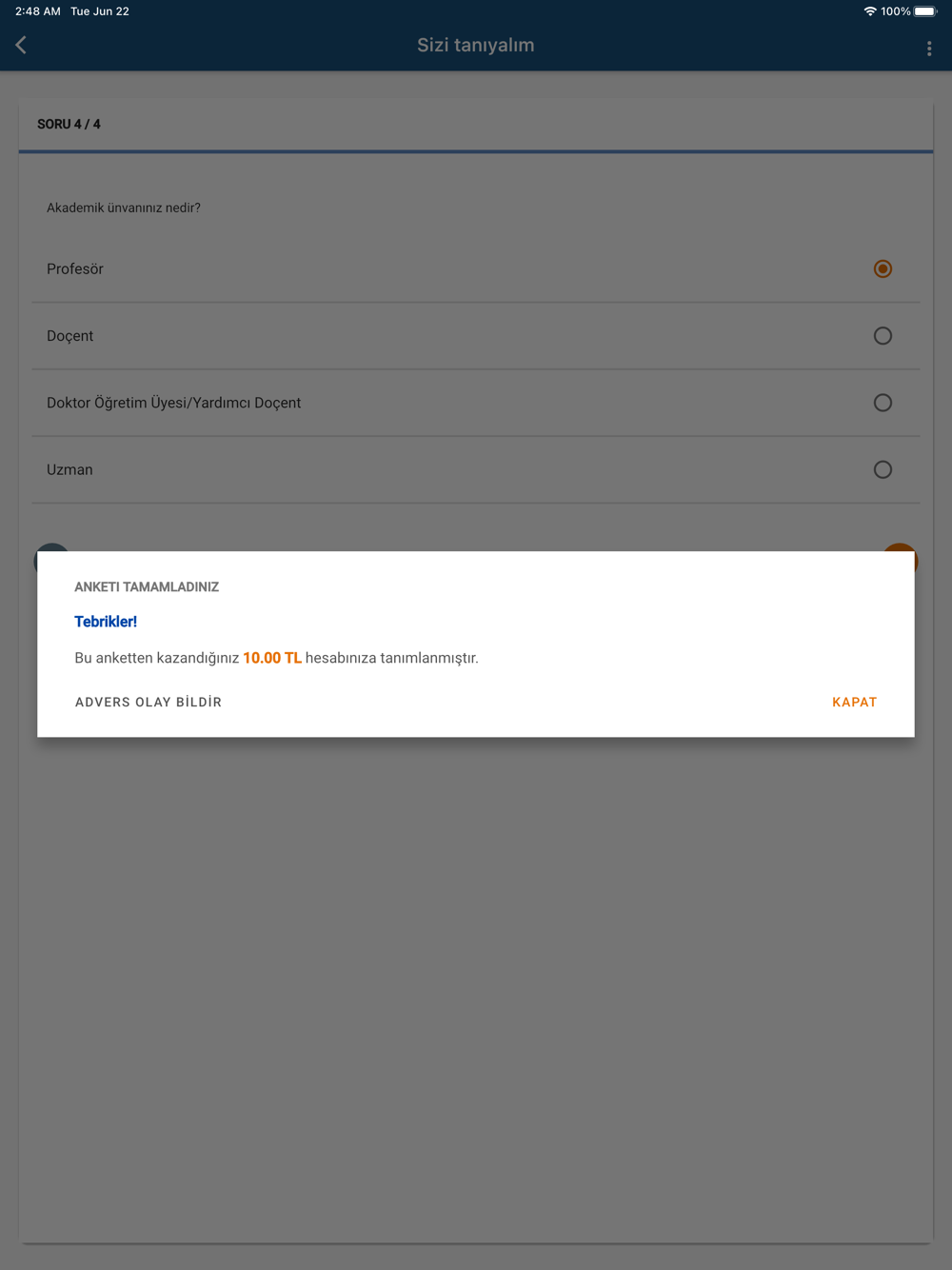
Task: Tap the back arrow in header
Action: point(21,45)
